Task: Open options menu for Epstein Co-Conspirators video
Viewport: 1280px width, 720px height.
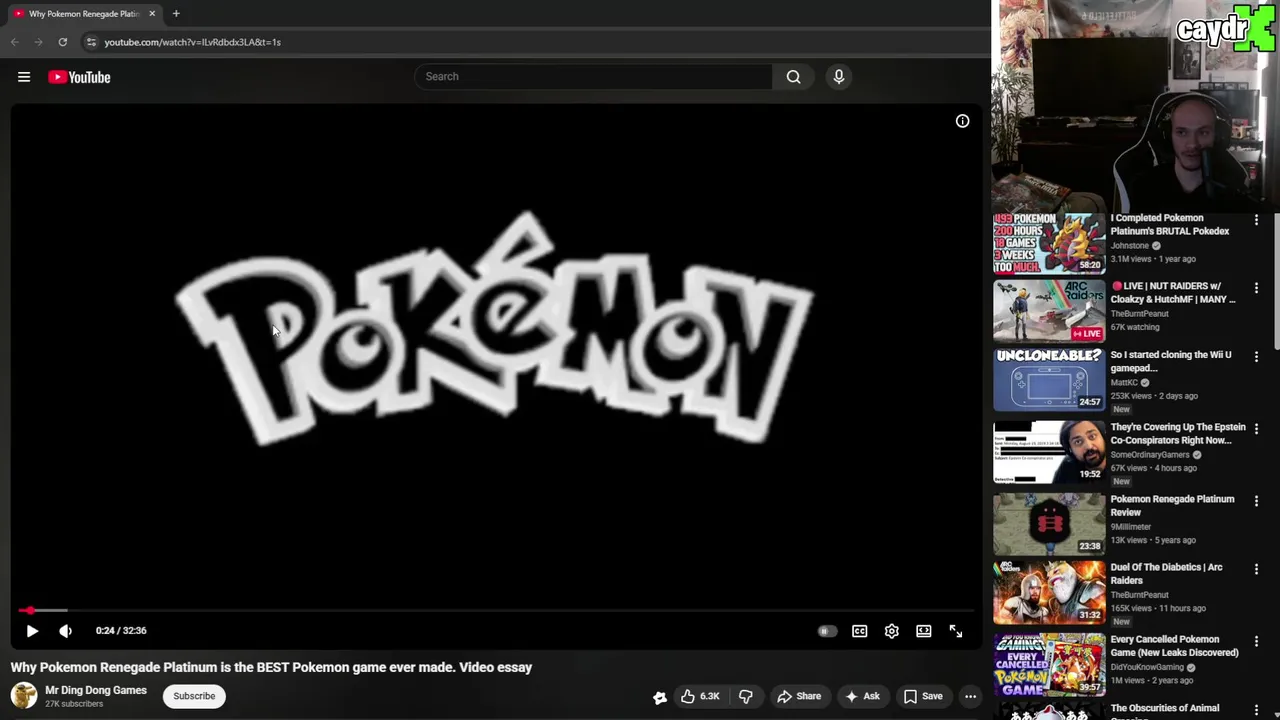Action: (x=1256, y=428)
